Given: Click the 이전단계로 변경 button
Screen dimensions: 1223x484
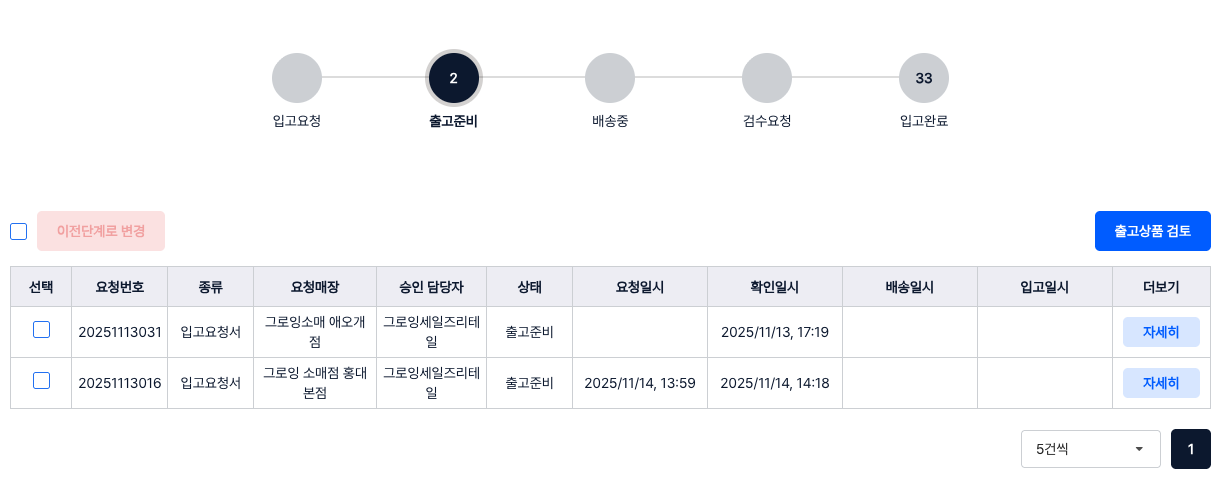Looking at the screenshot, I should click(101, 231).
